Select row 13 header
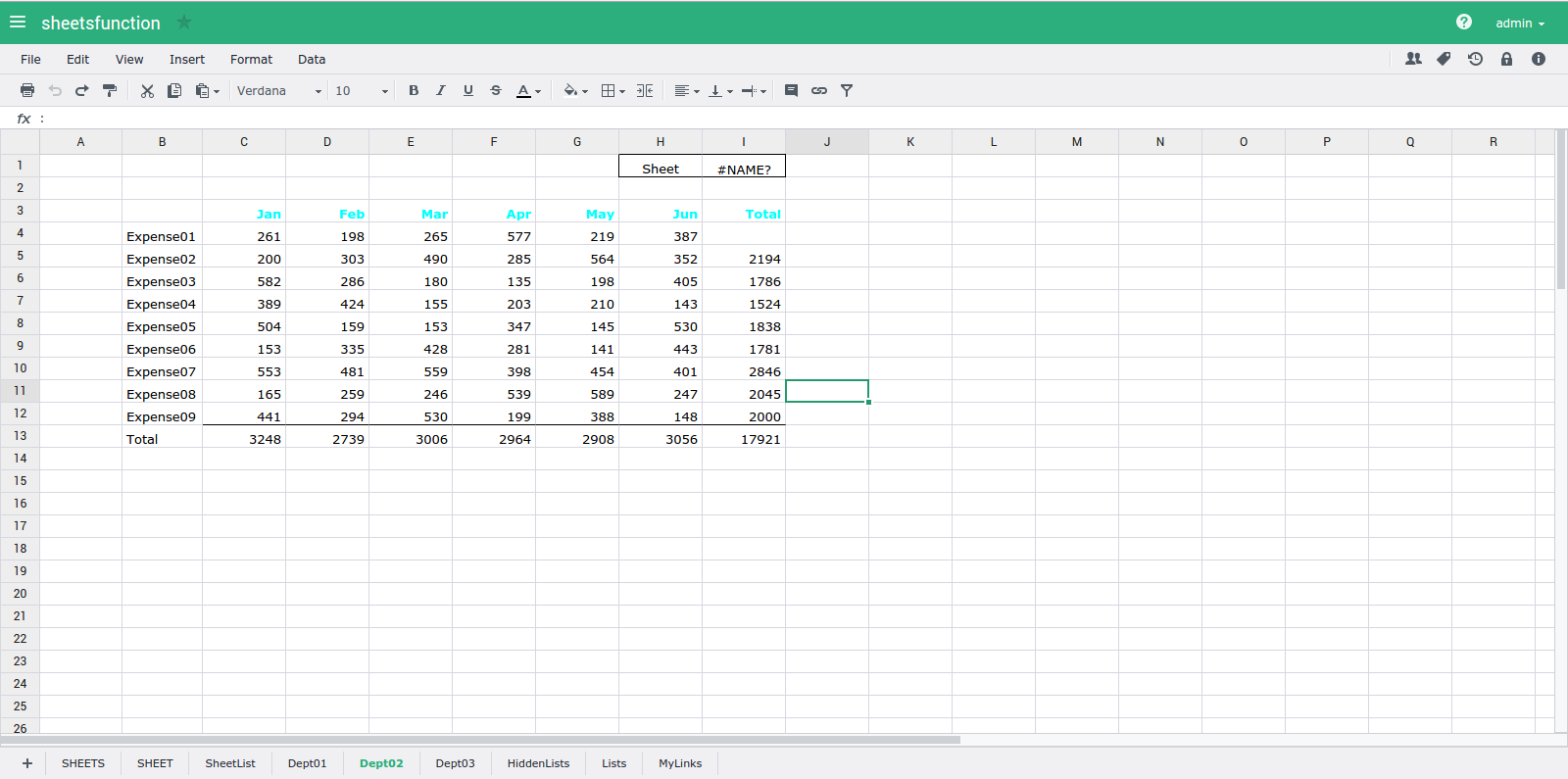 coord(20,436)
